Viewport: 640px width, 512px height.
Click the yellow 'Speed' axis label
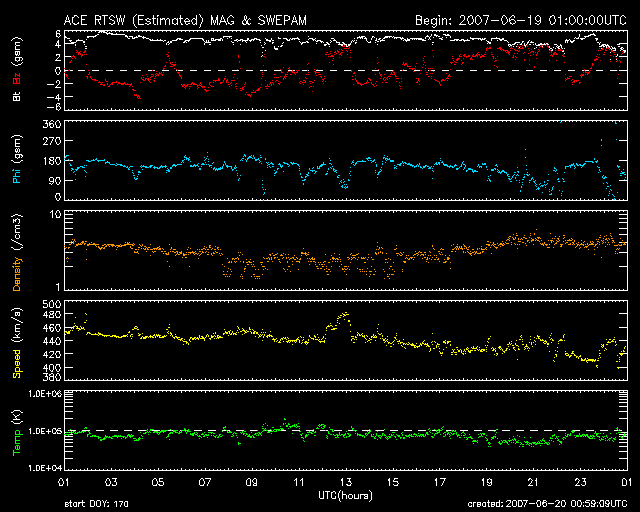pos(16,364)
